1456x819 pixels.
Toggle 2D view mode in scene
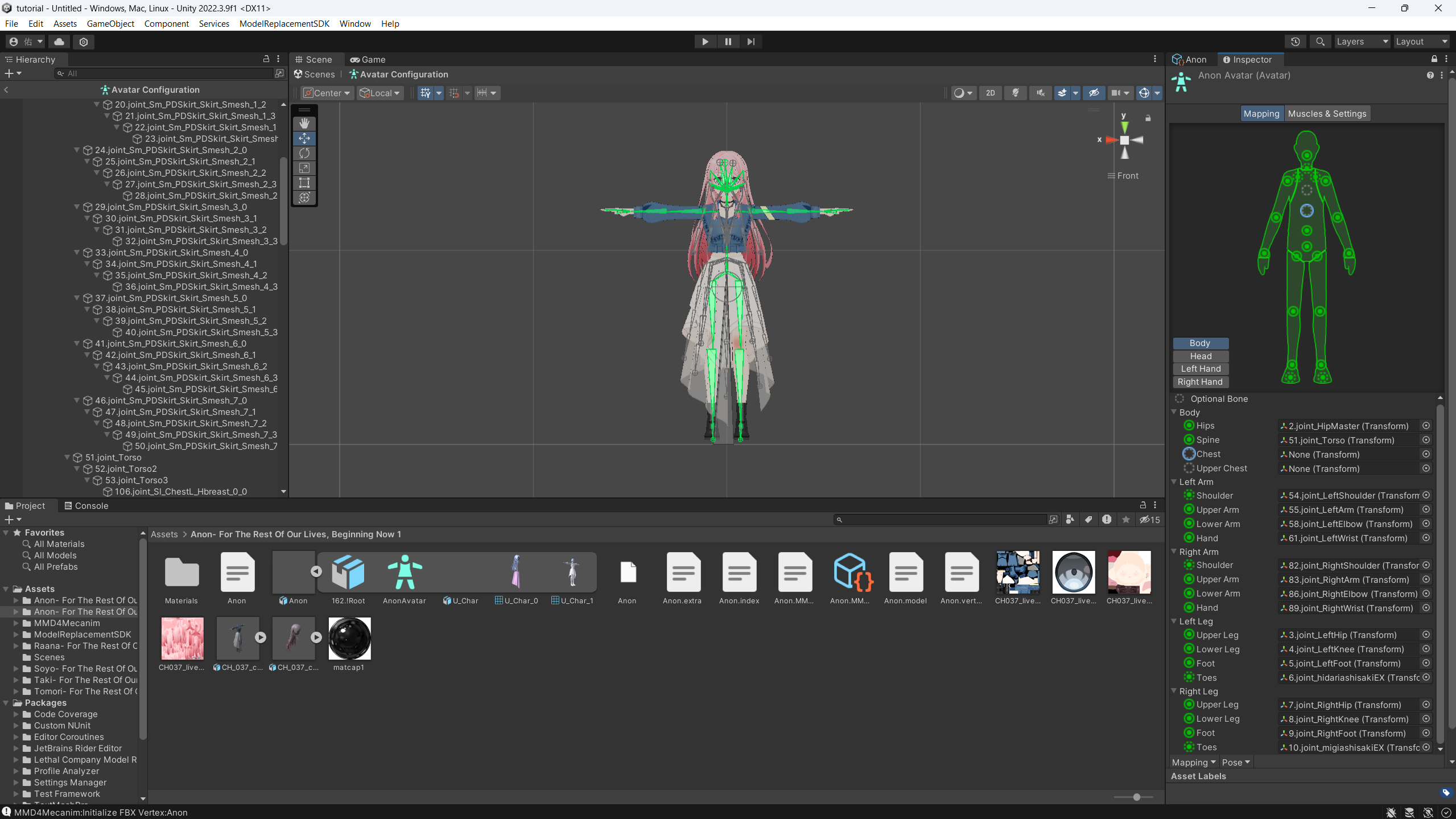(991, 93)
